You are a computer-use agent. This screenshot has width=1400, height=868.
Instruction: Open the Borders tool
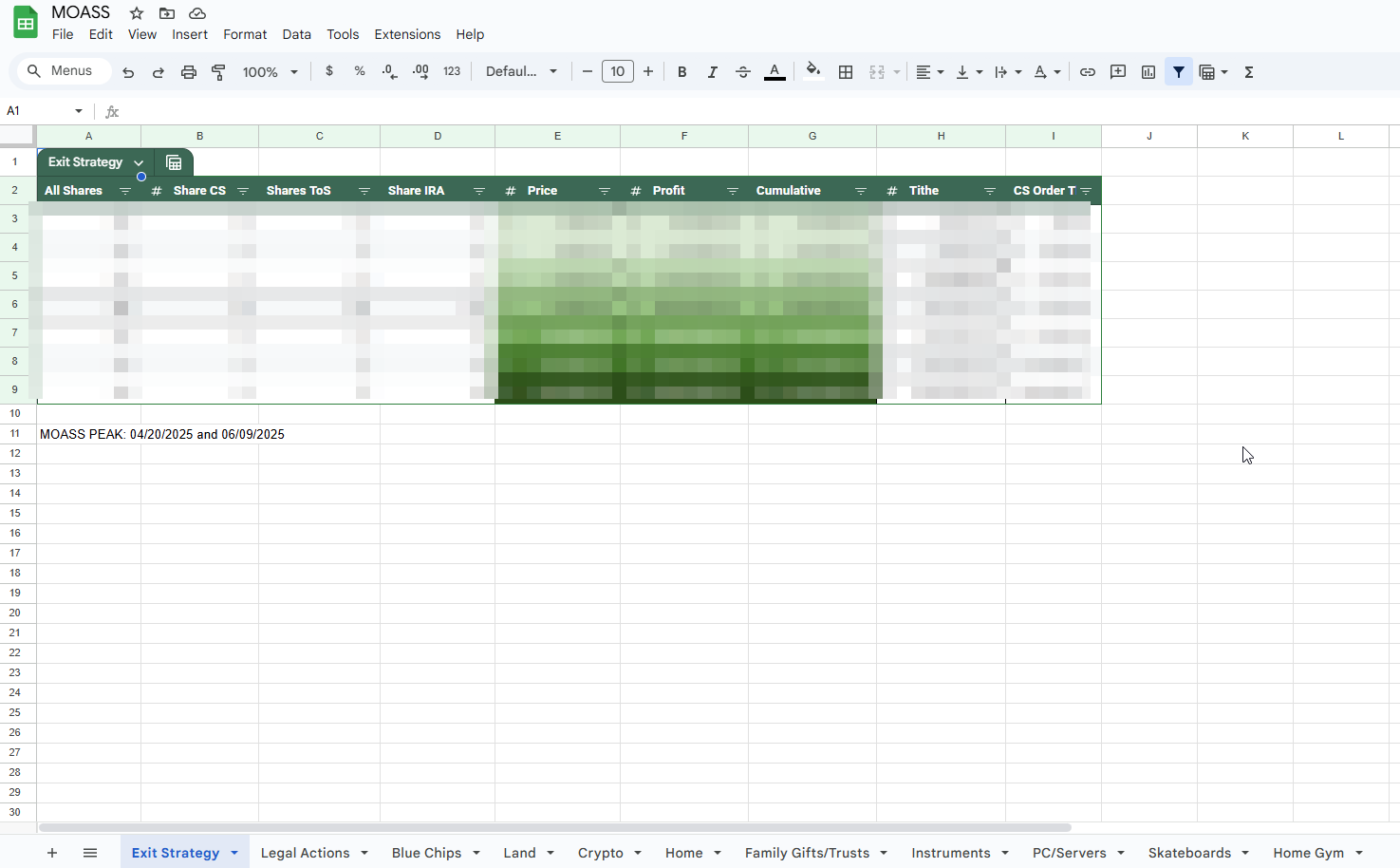(x=846, y=72)
